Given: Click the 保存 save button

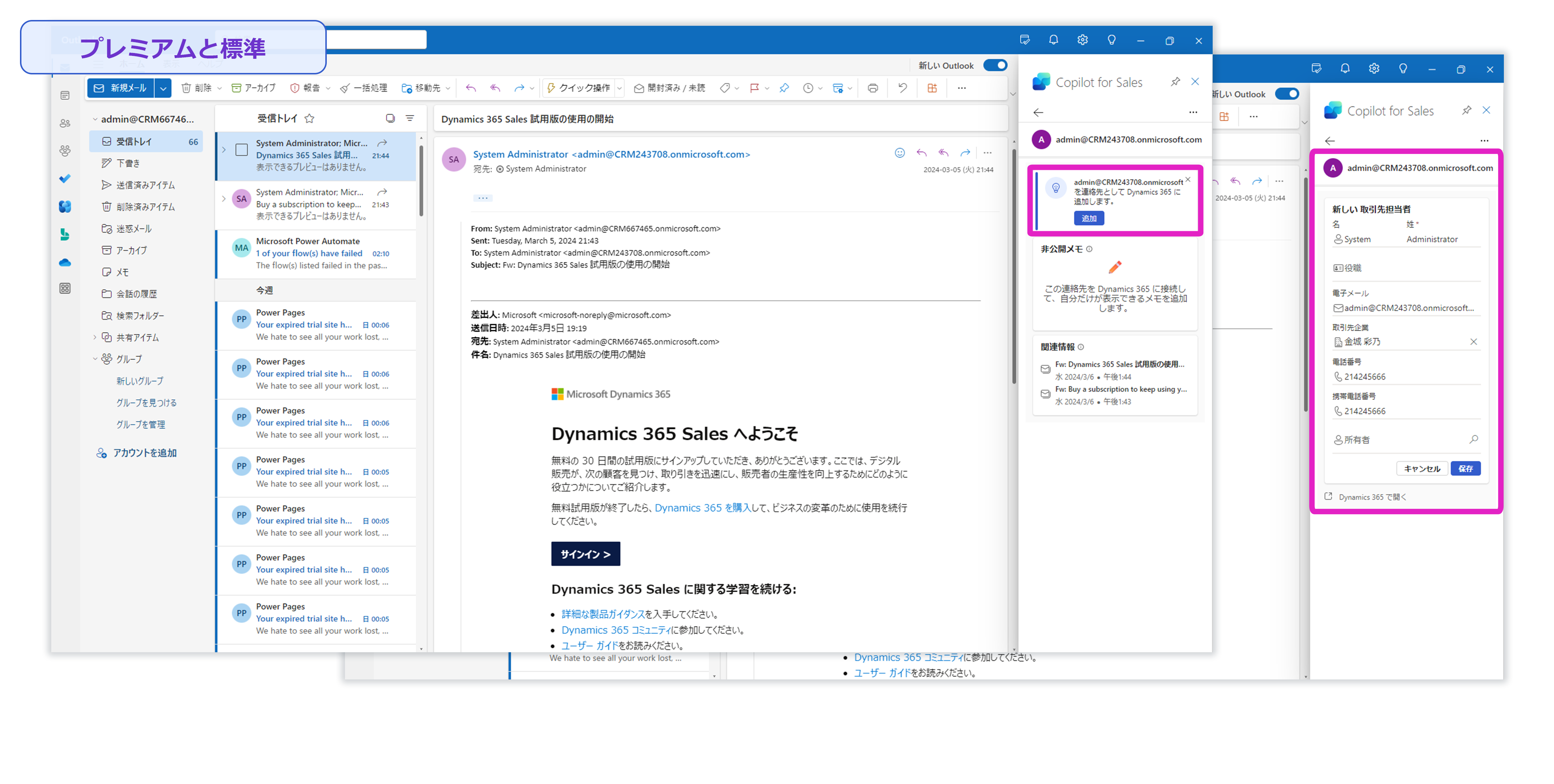Looking at the screenshot, I should 1465,469.
